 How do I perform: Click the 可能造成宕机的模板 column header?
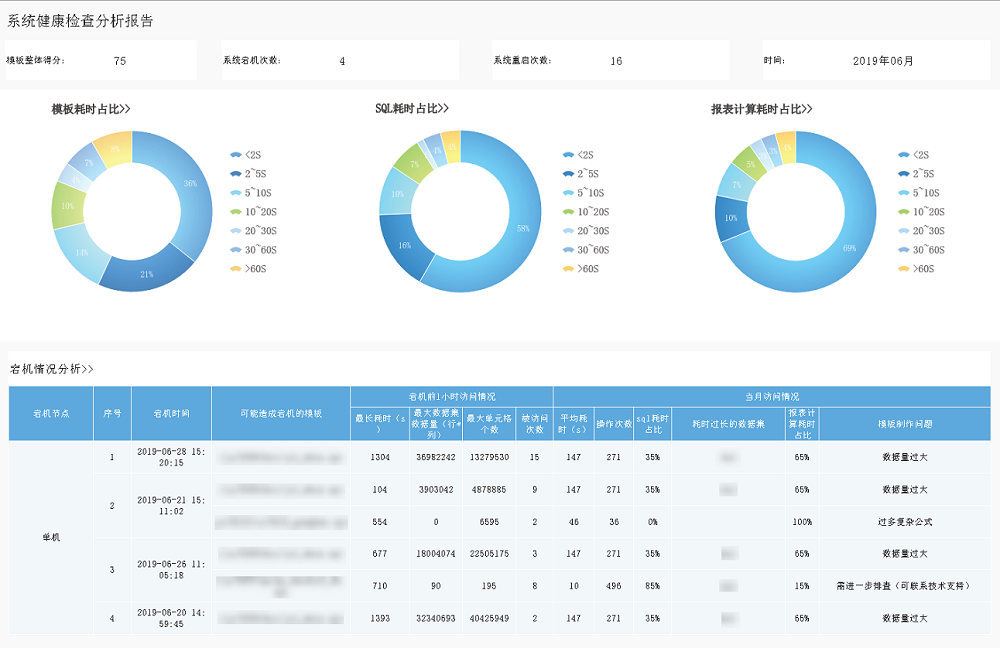[x=281, y=413]
